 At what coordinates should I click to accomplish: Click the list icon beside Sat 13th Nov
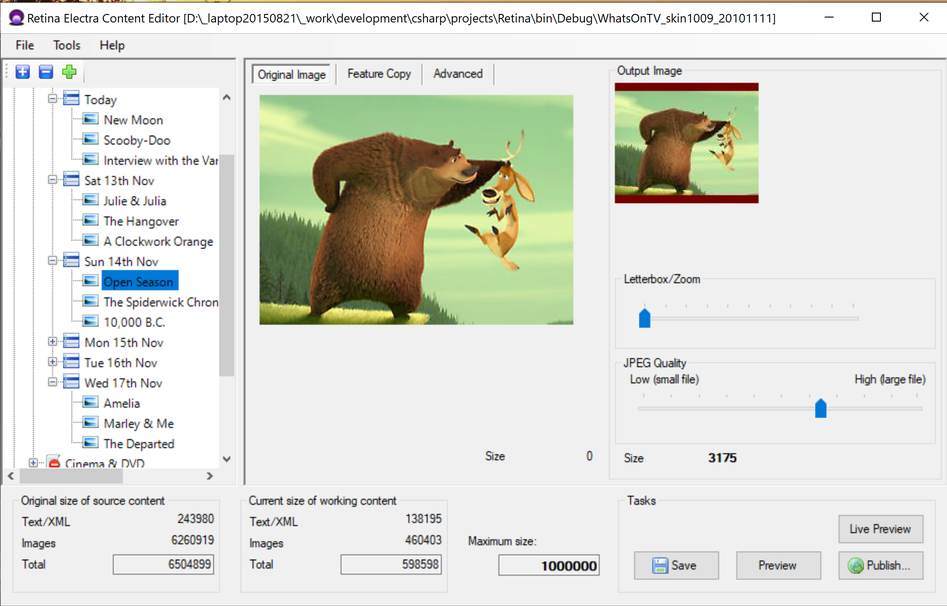[71, 181]
